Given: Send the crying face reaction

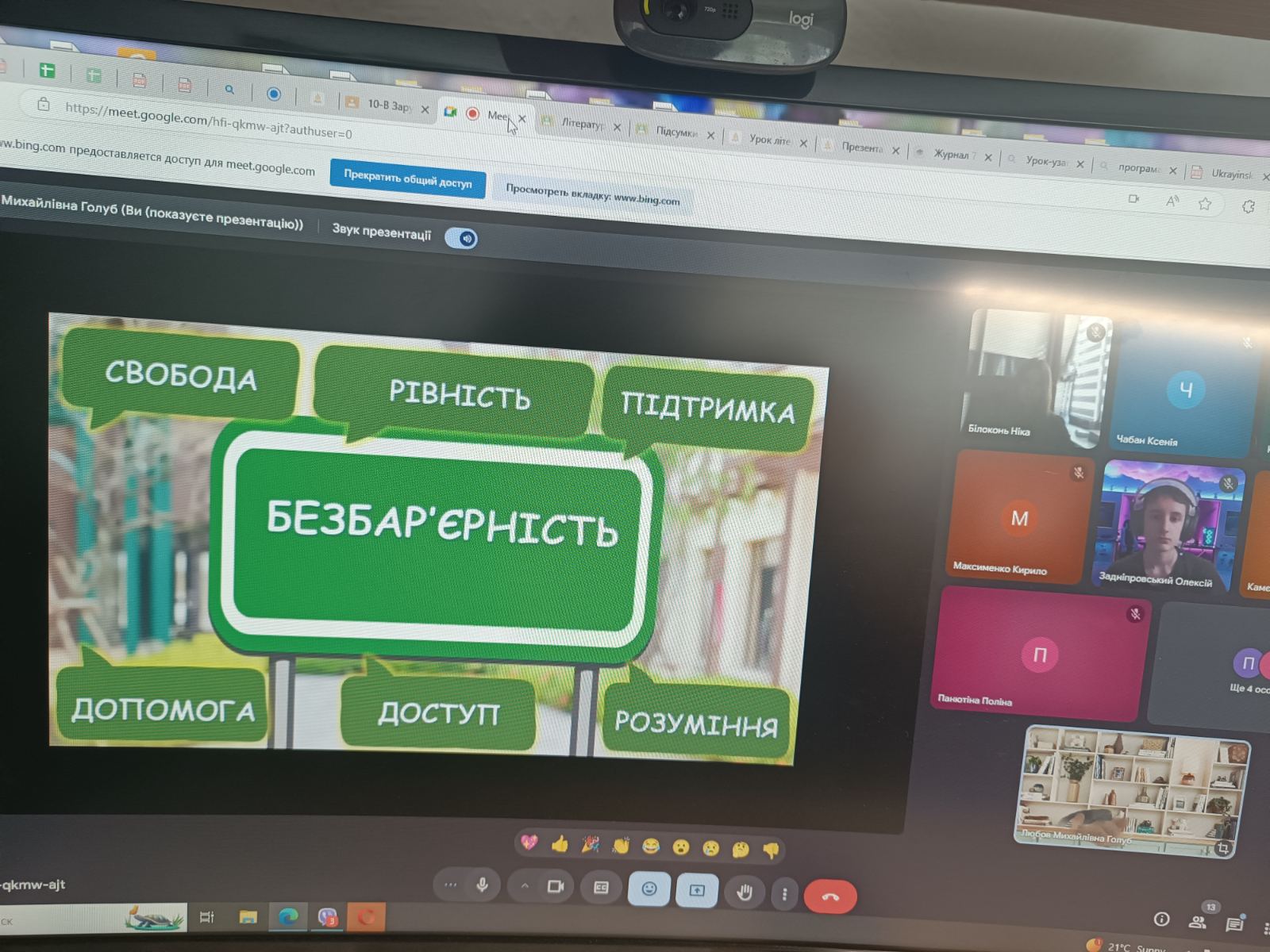Looking at the screenshot, I should coord(710,849).
